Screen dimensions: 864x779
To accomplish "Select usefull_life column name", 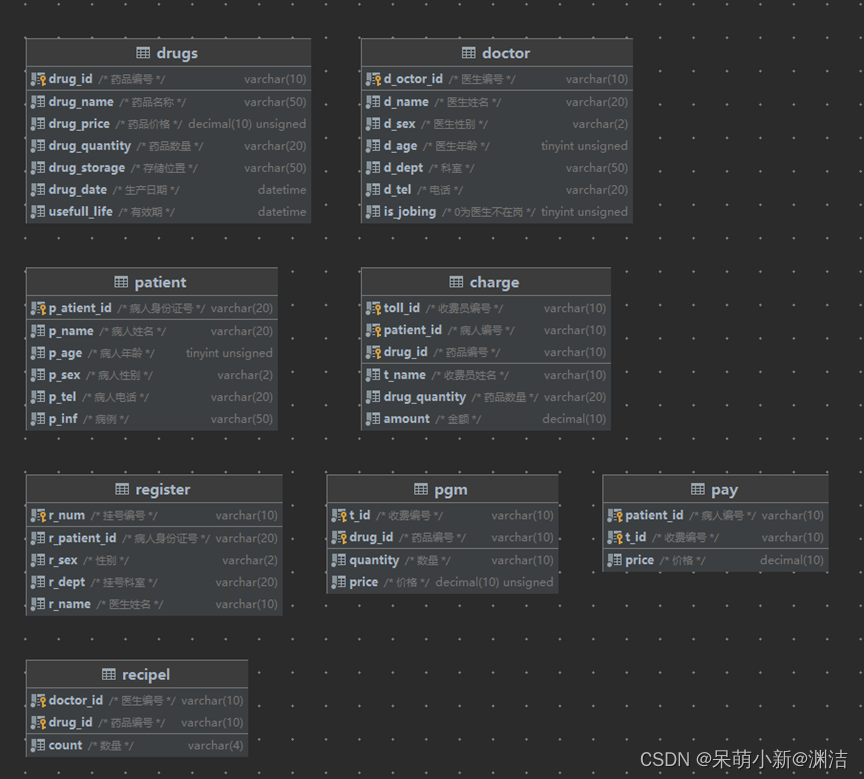I will coord(80,212).
